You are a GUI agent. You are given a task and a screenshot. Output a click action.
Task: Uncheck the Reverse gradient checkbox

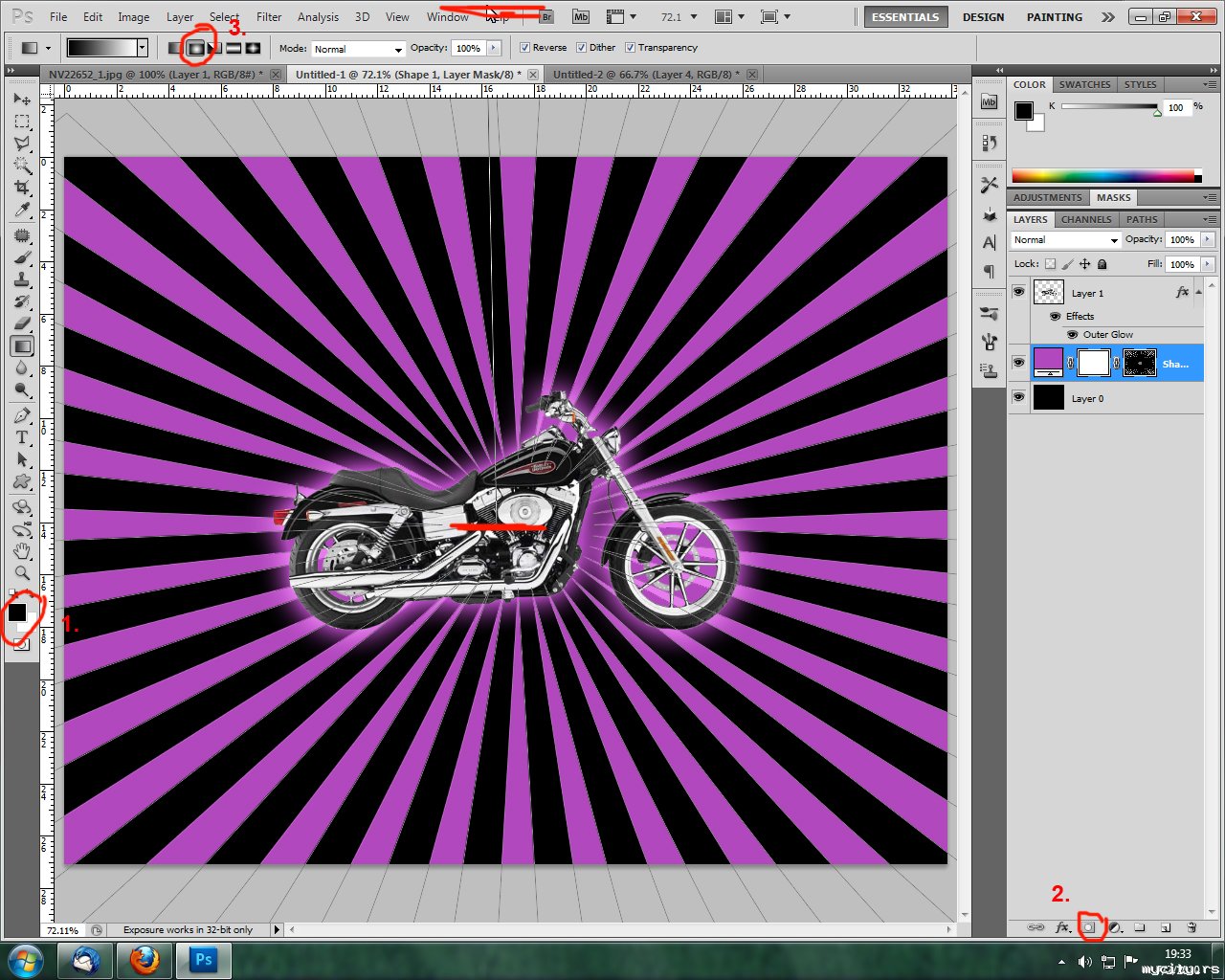[524, 48]
